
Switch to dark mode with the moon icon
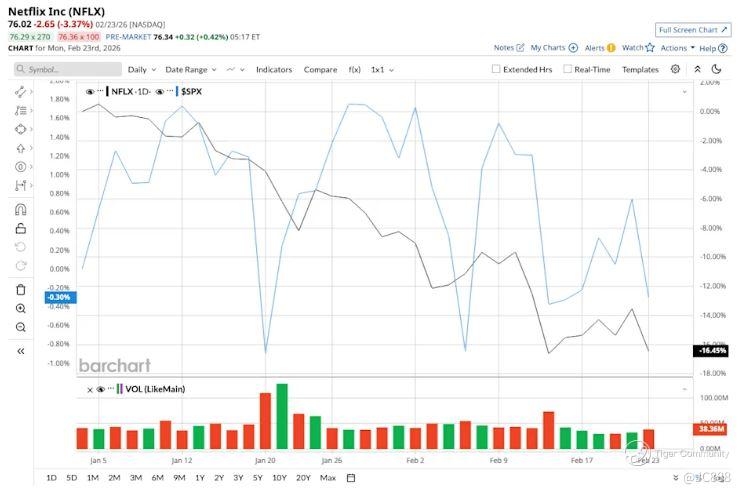click(x=716, y=69)
